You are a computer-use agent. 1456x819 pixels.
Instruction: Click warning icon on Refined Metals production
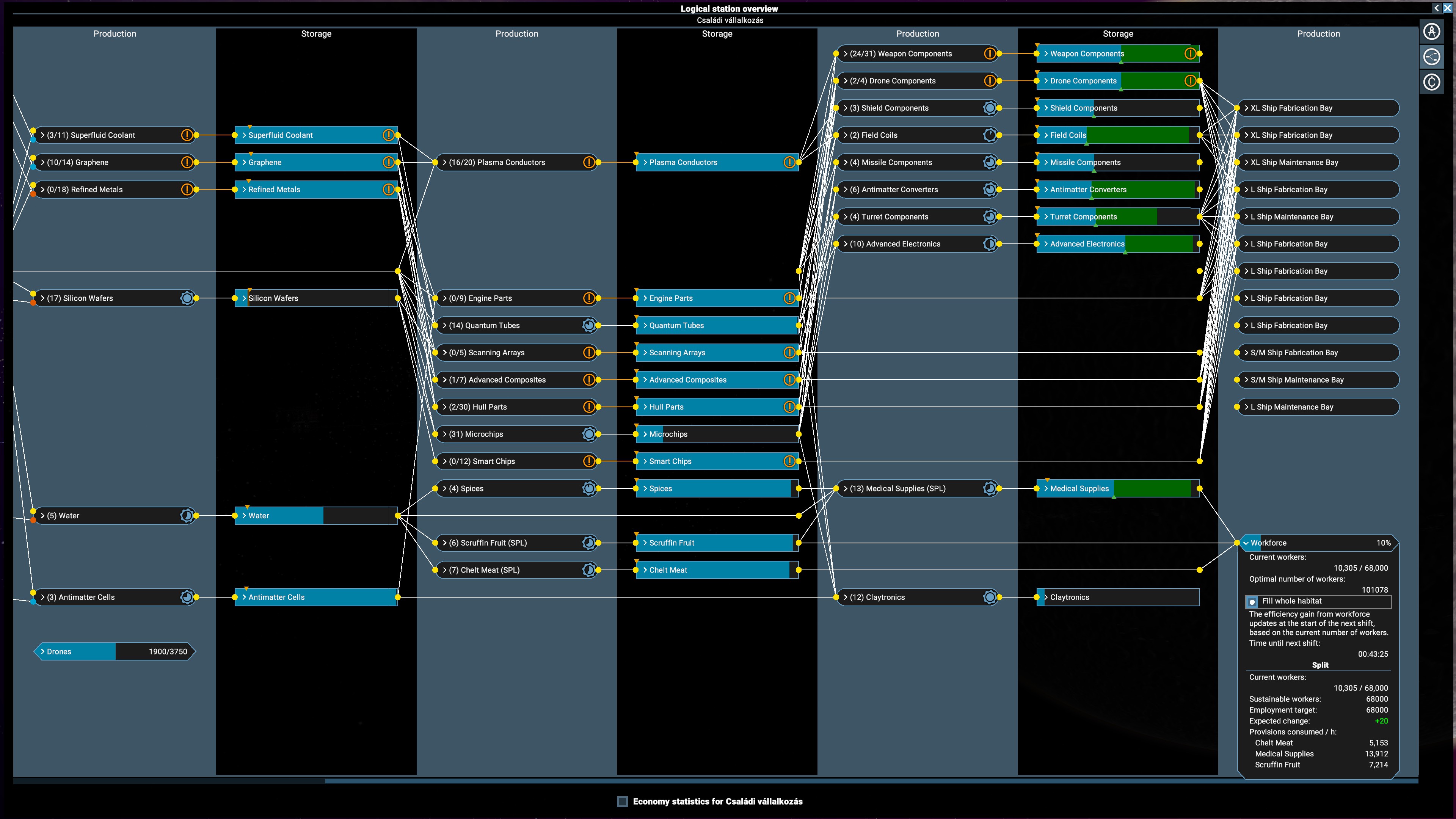(x=187, y=189)
